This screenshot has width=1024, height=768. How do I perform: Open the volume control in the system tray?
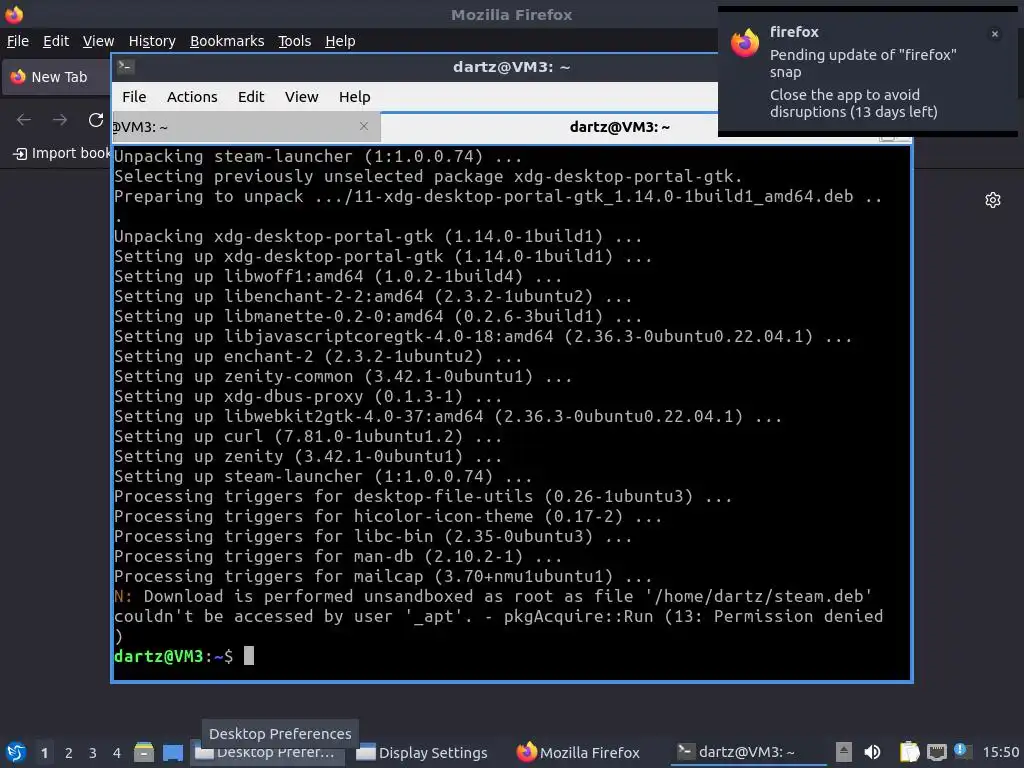[872, 752]
